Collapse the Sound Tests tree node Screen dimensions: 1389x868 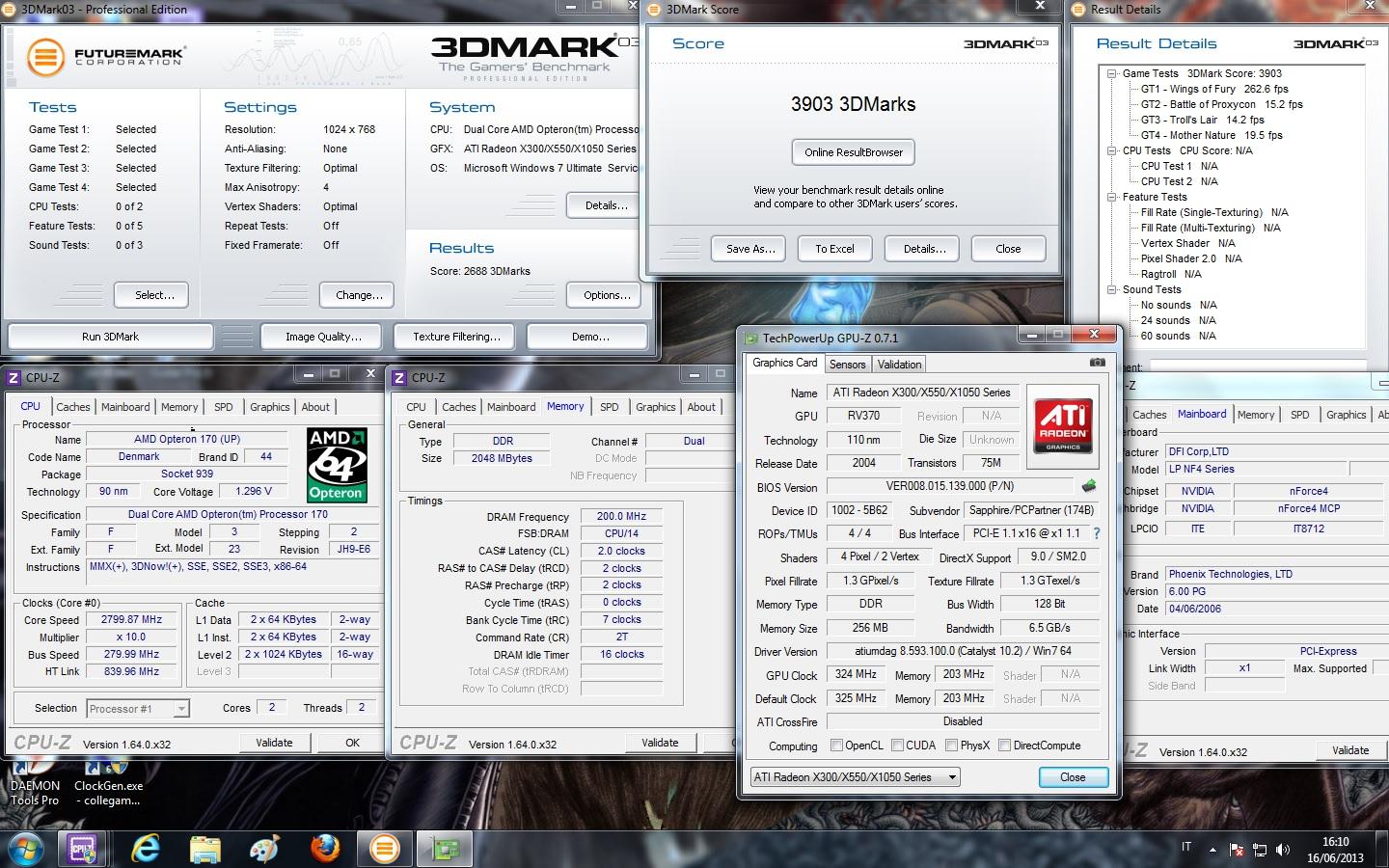click(x=1112, y=289)
